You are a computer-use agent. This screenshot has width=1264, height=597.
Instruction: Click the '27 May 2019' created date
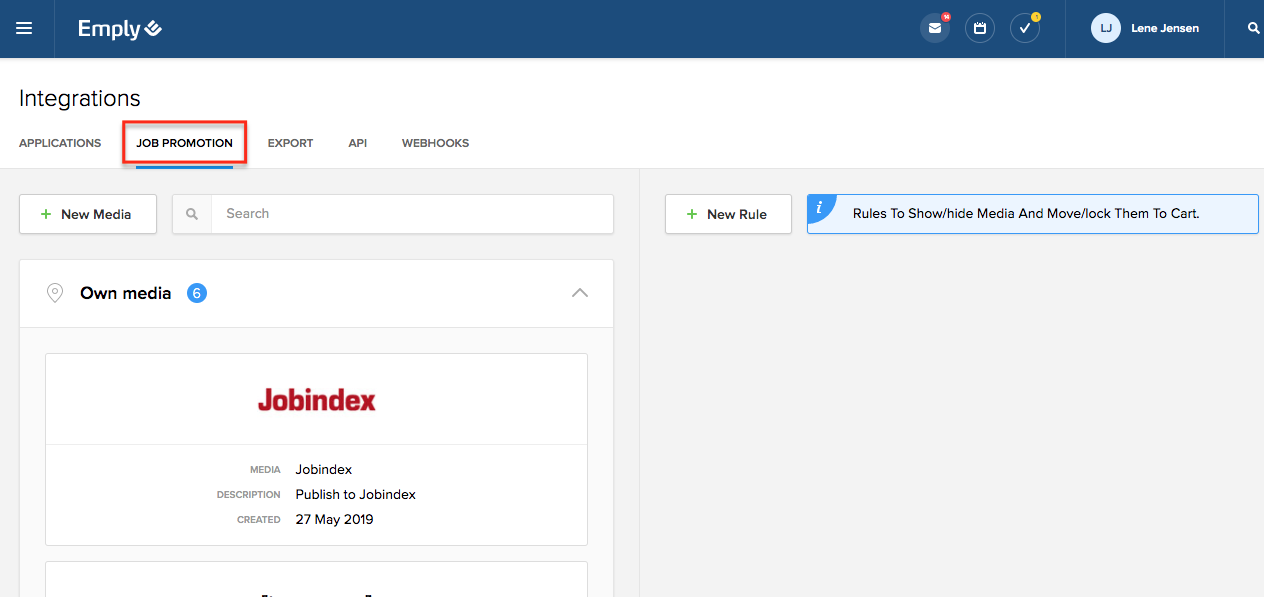[x=335, y=519]
